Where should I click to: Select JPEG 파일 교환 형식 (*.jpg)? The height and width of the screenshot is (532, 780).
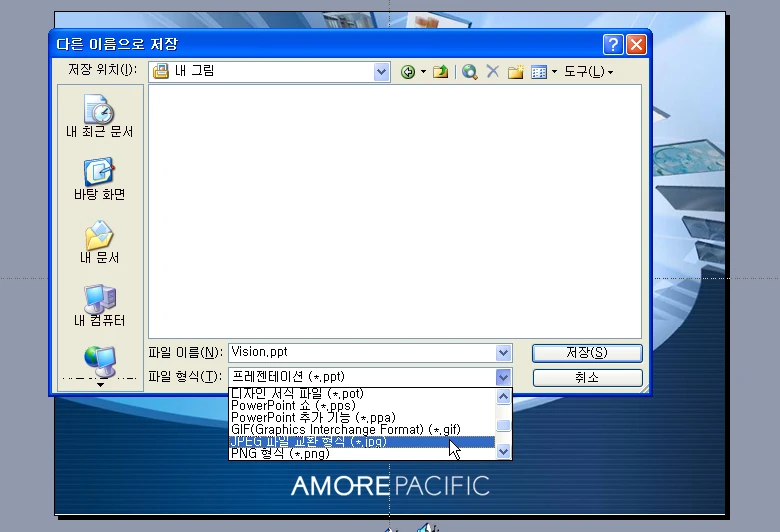coord(362,441)
